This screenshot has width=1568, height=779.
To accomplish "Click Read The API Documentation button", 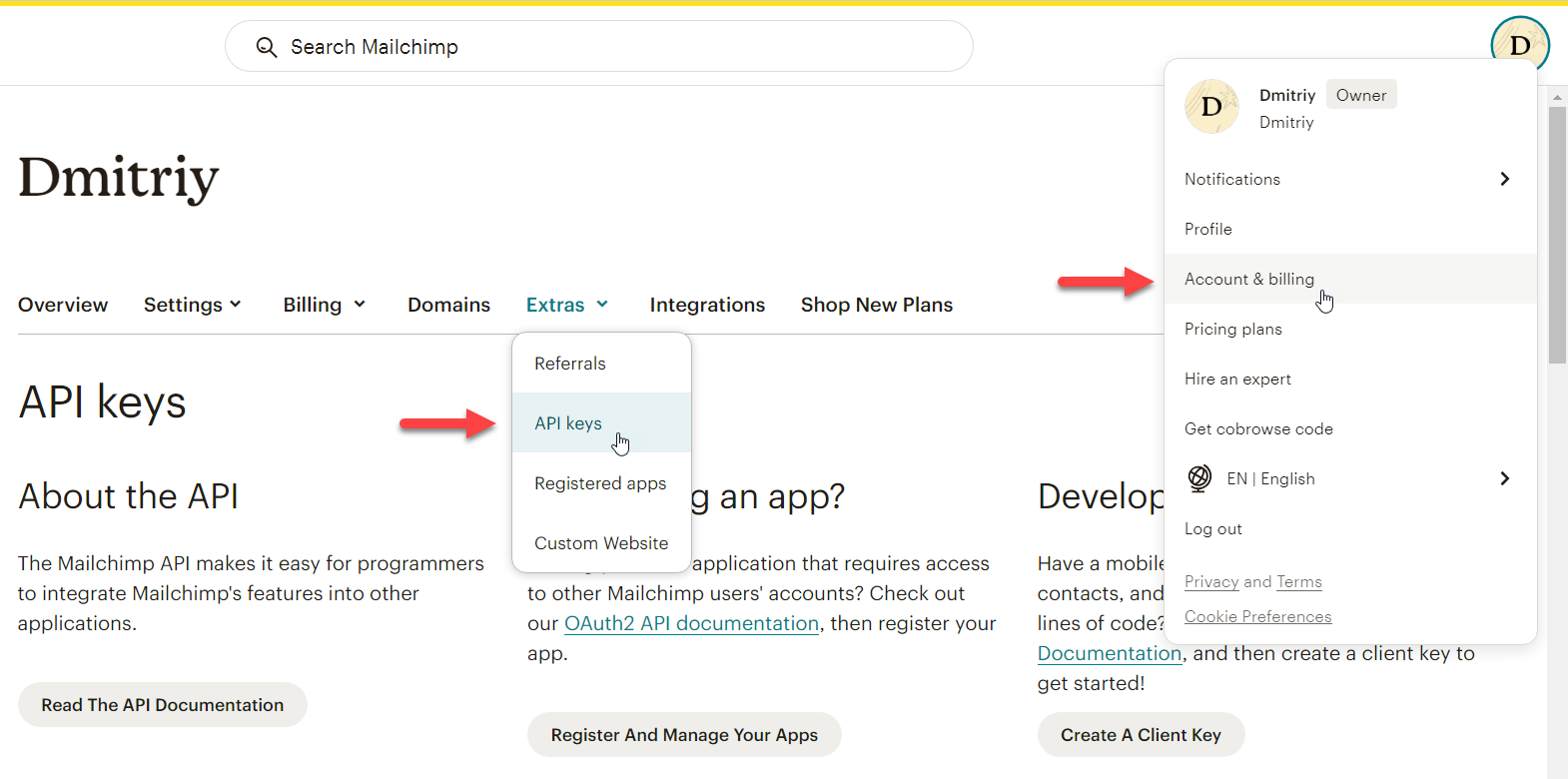I will 163,705.
